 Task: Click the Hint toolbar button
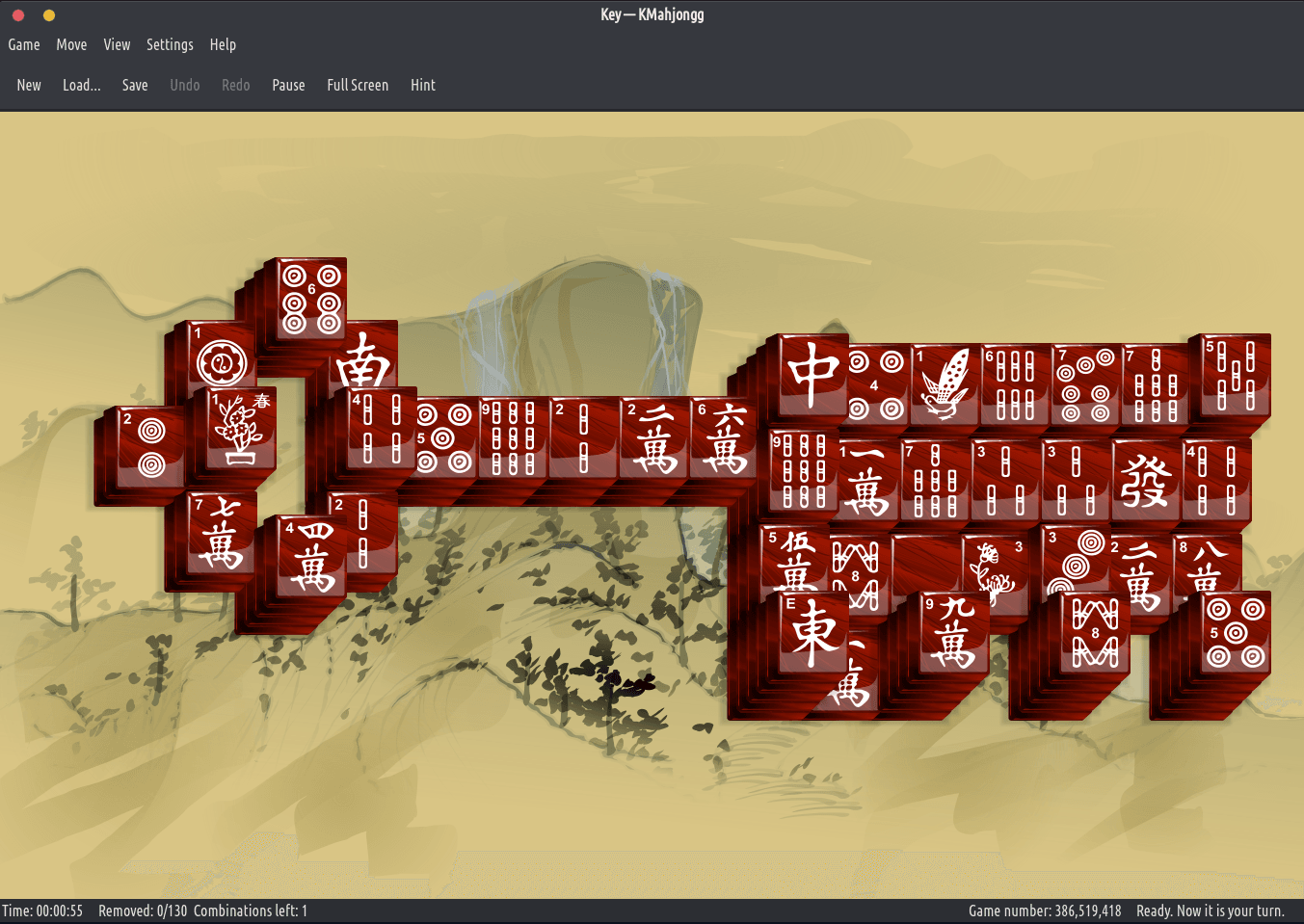(422, 85)
